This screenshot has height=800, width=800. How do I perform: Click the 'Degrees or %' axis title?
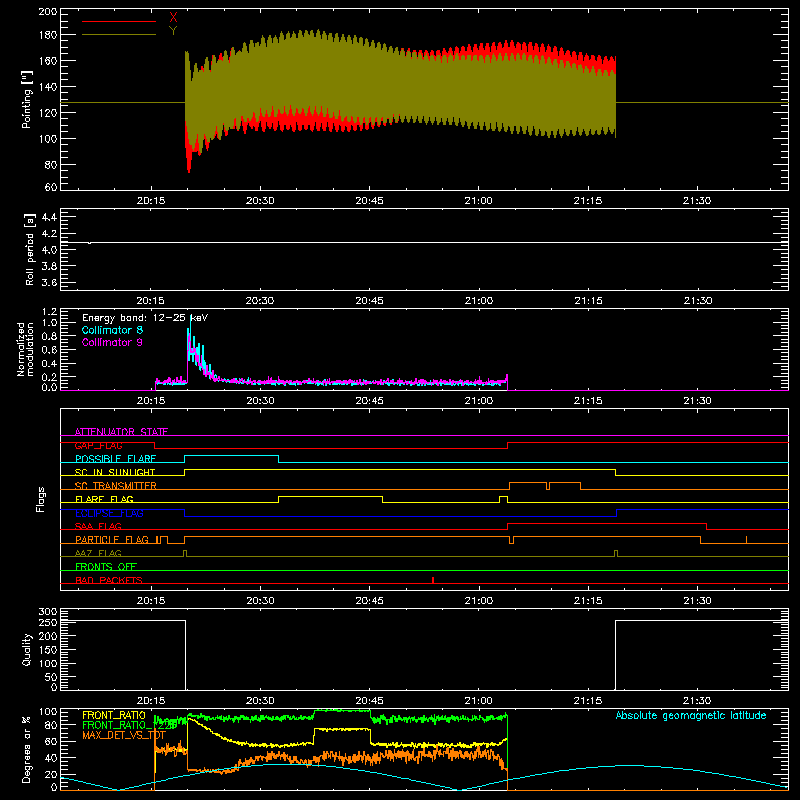[x=27, y=749]
